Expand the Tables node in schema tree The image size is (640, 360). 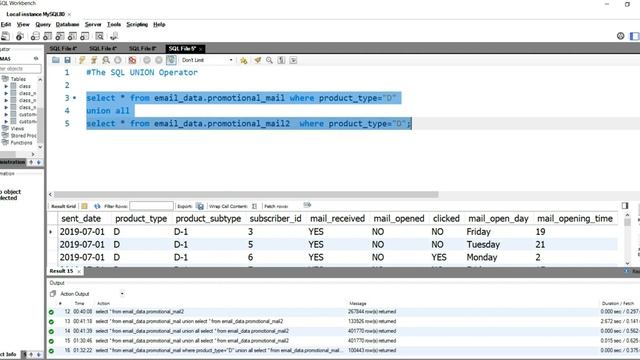(x=18, y=79)
